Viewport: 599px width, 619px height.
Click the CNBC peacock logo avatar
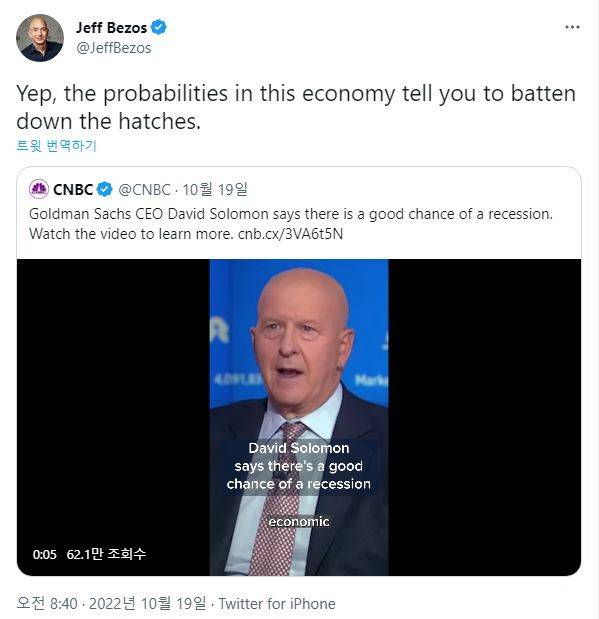coord(39,189)
